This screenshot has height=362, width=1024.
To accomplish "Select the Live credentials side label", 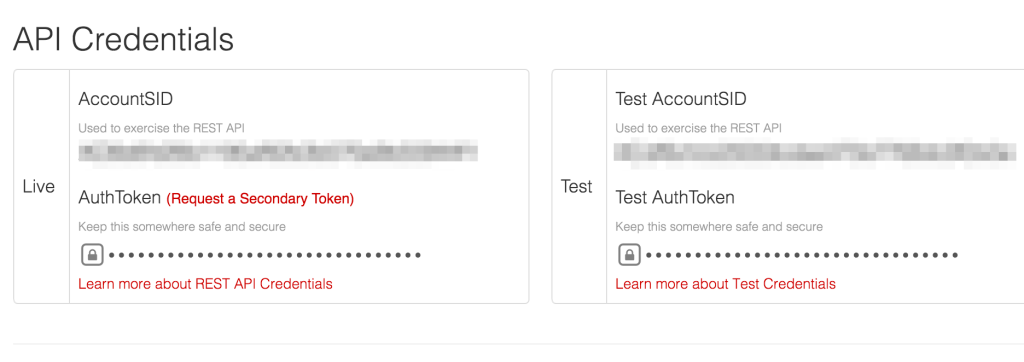I will coord(39,187).
